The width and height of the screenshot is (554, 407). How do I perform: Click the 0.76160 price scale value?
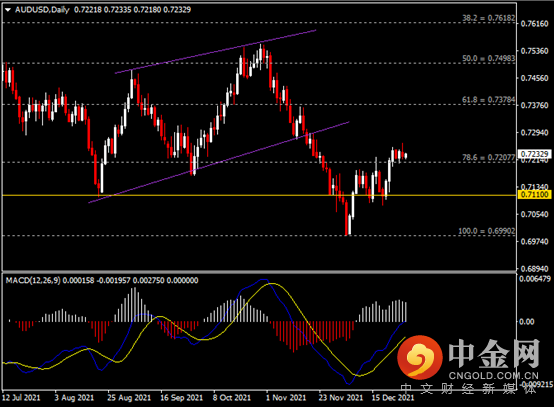click(x=535, y=24)
